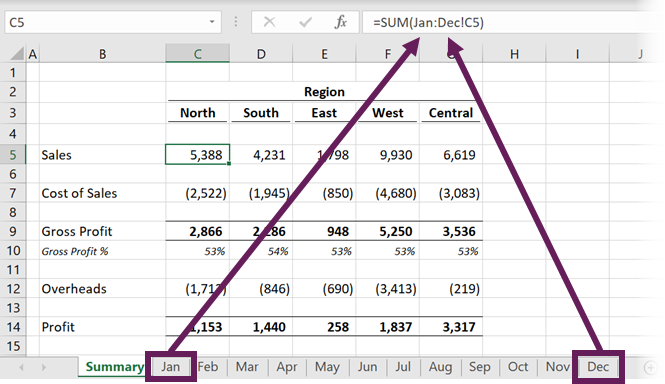The height and width of the screenshot is (384, 665).
Task: Click the Cost of Sales row label
Action: pos(79,193)
